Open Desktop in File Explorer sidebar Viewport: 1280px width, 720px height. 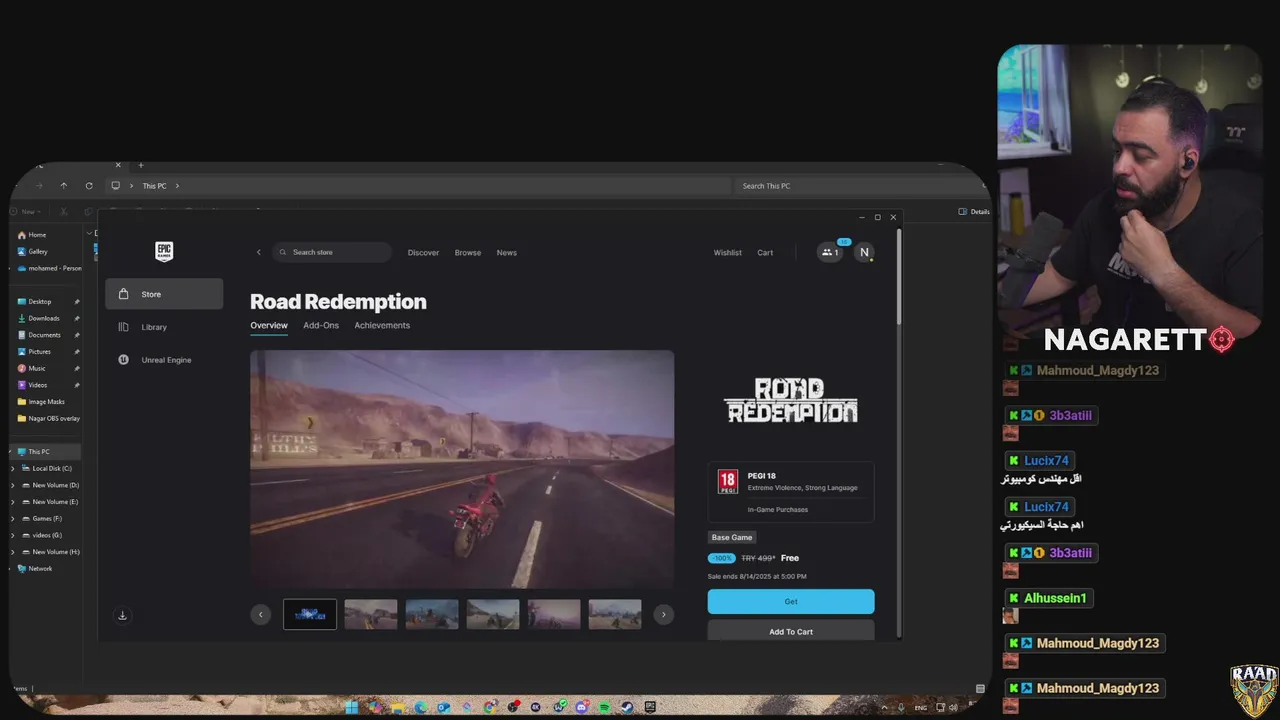tap(34, 302)
